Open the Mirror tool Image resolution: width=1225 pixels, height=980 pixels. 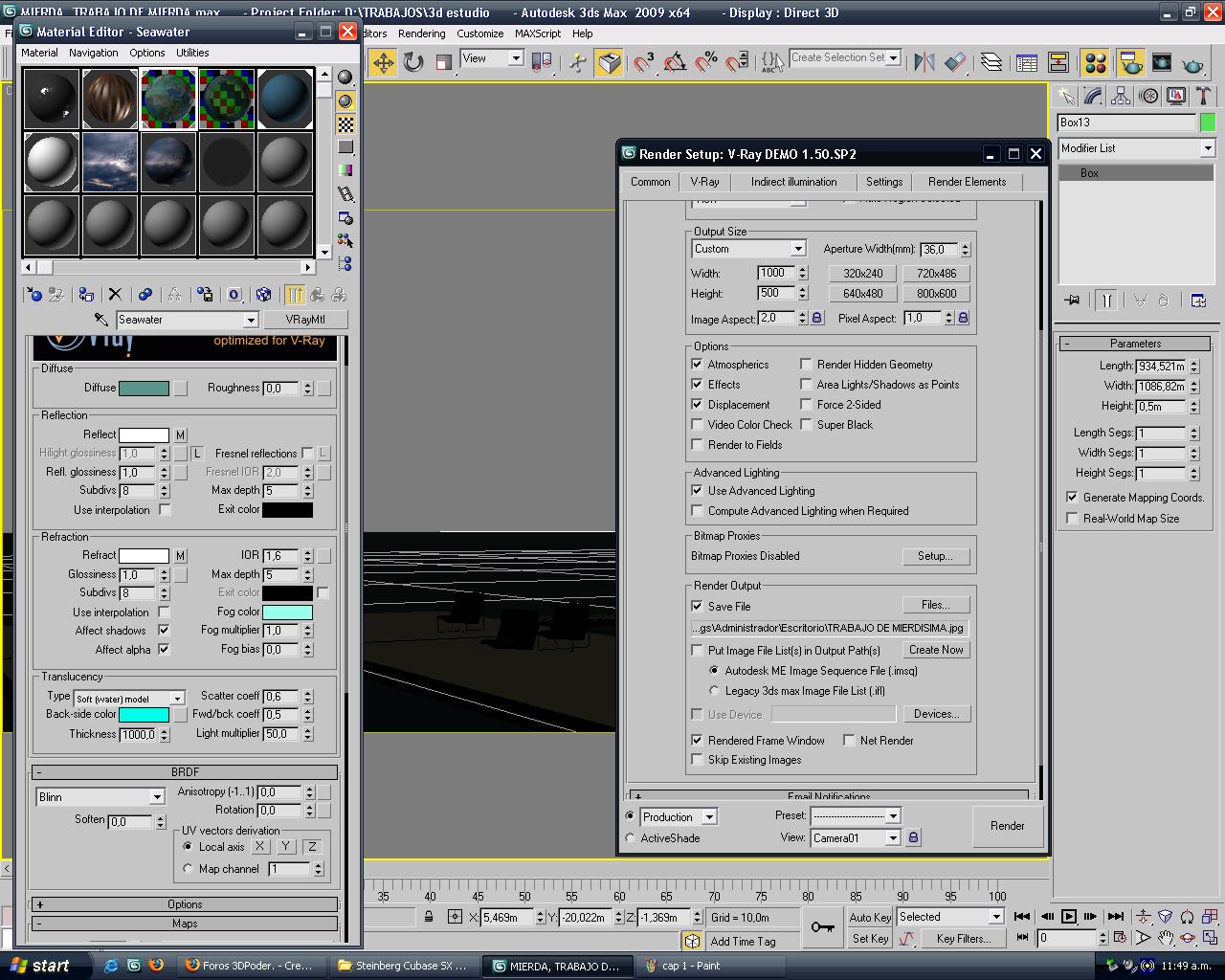(924, 63)
